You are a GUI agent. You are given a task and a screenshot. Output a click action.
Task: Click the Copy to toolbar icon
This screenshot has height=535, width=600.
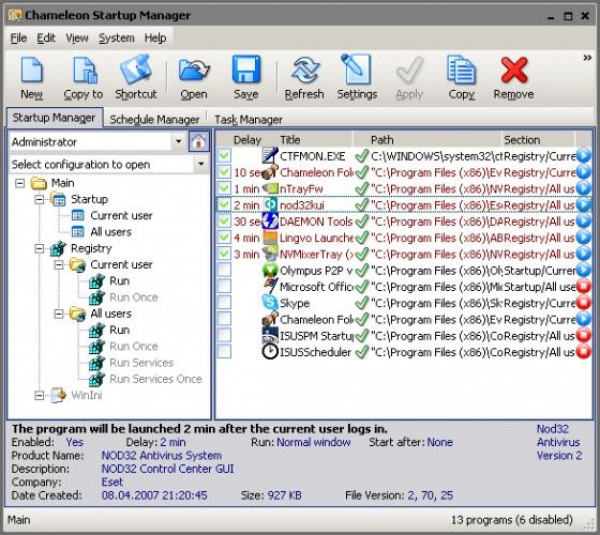[x=84, y=70]
